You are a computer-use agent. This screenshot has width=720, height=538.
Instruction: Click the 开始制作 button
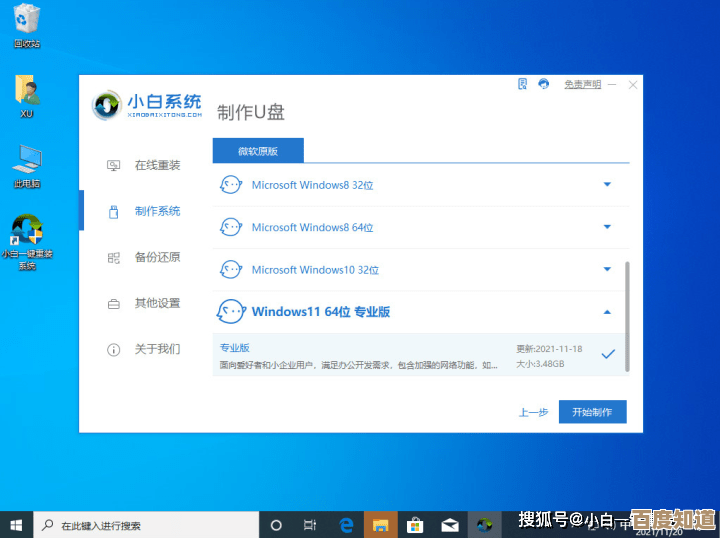point(592,412)
